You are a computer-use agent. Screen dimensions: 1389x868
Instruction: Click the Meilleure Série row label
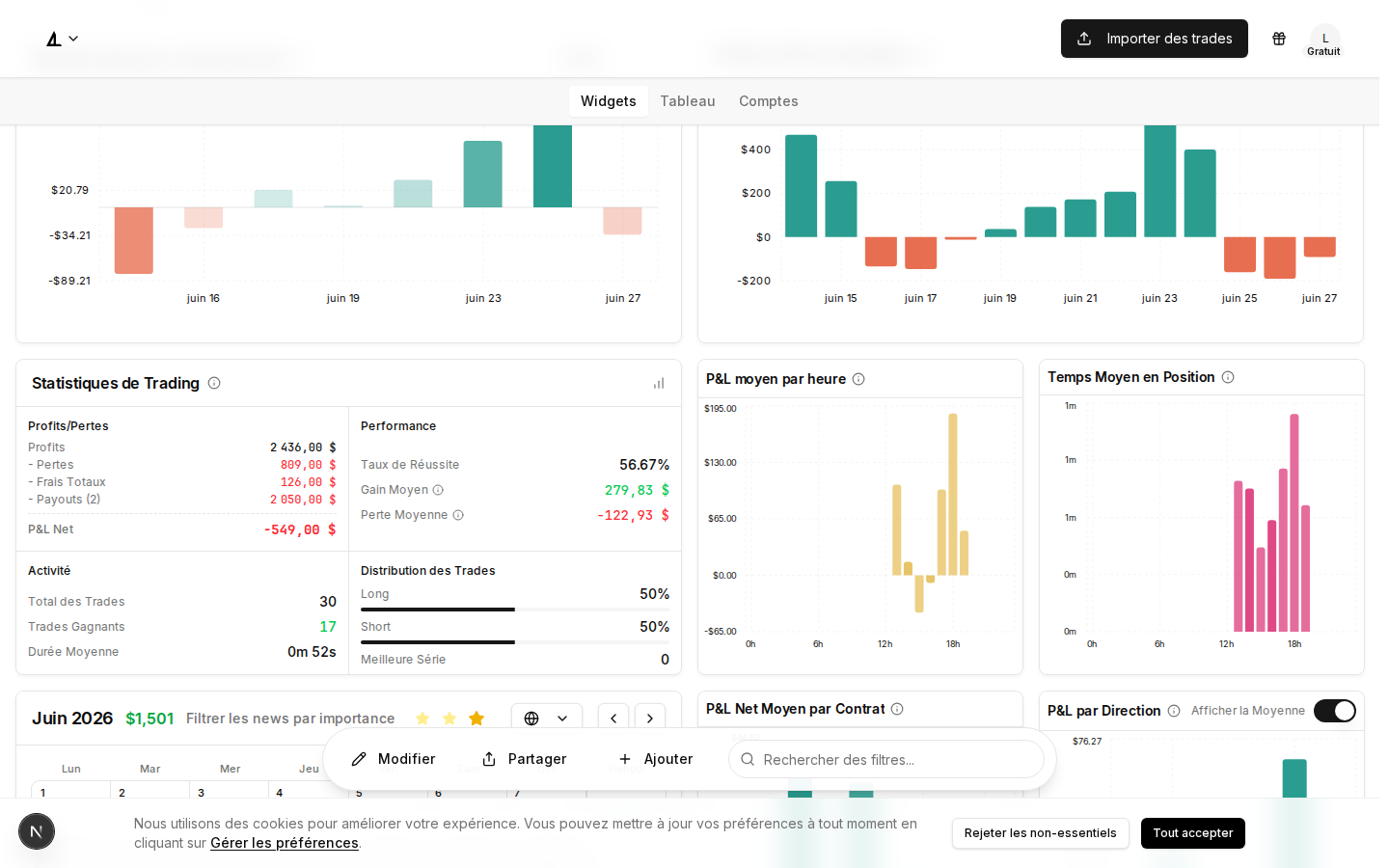403,660
